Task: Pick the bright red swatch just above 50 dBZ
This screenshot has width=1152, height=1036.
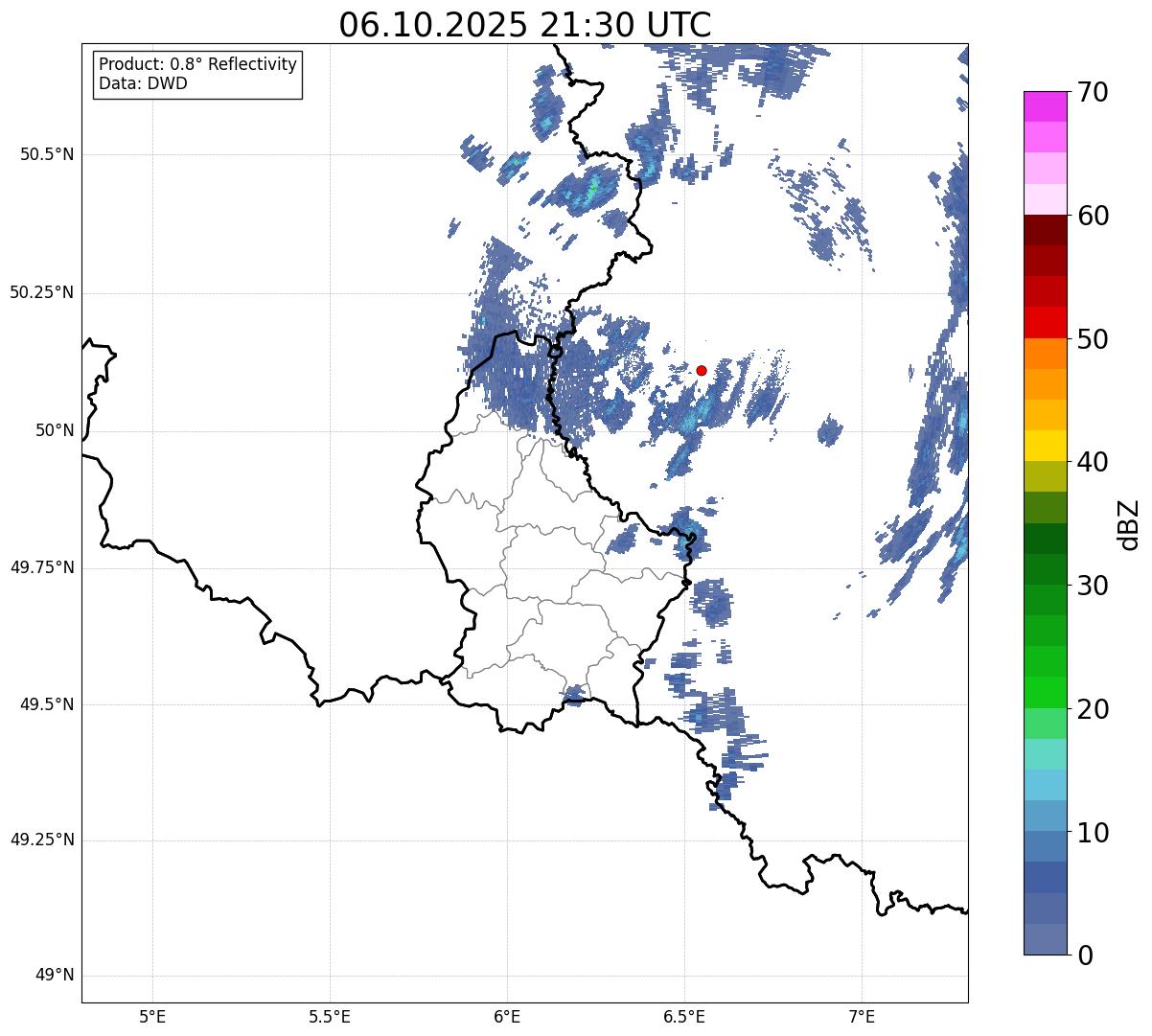Action: point(1046,323)
